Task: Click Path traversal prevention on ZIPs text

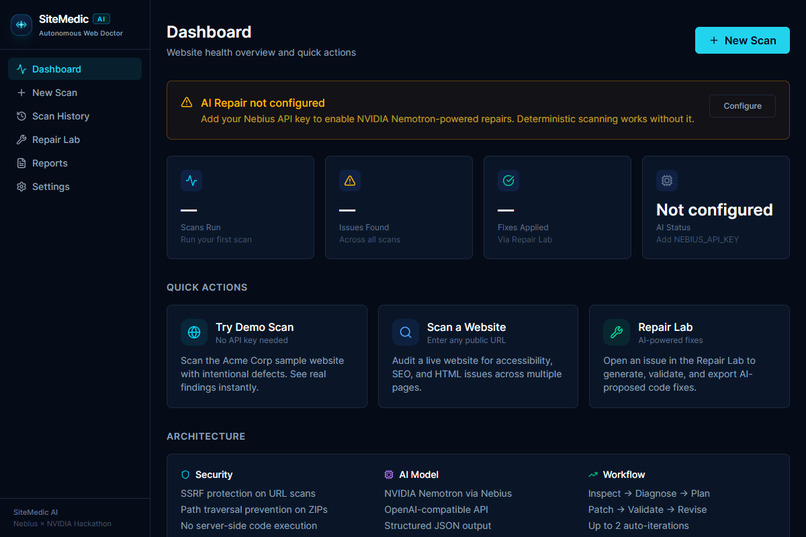Action: pyautogui.click(x=254, y=510)
